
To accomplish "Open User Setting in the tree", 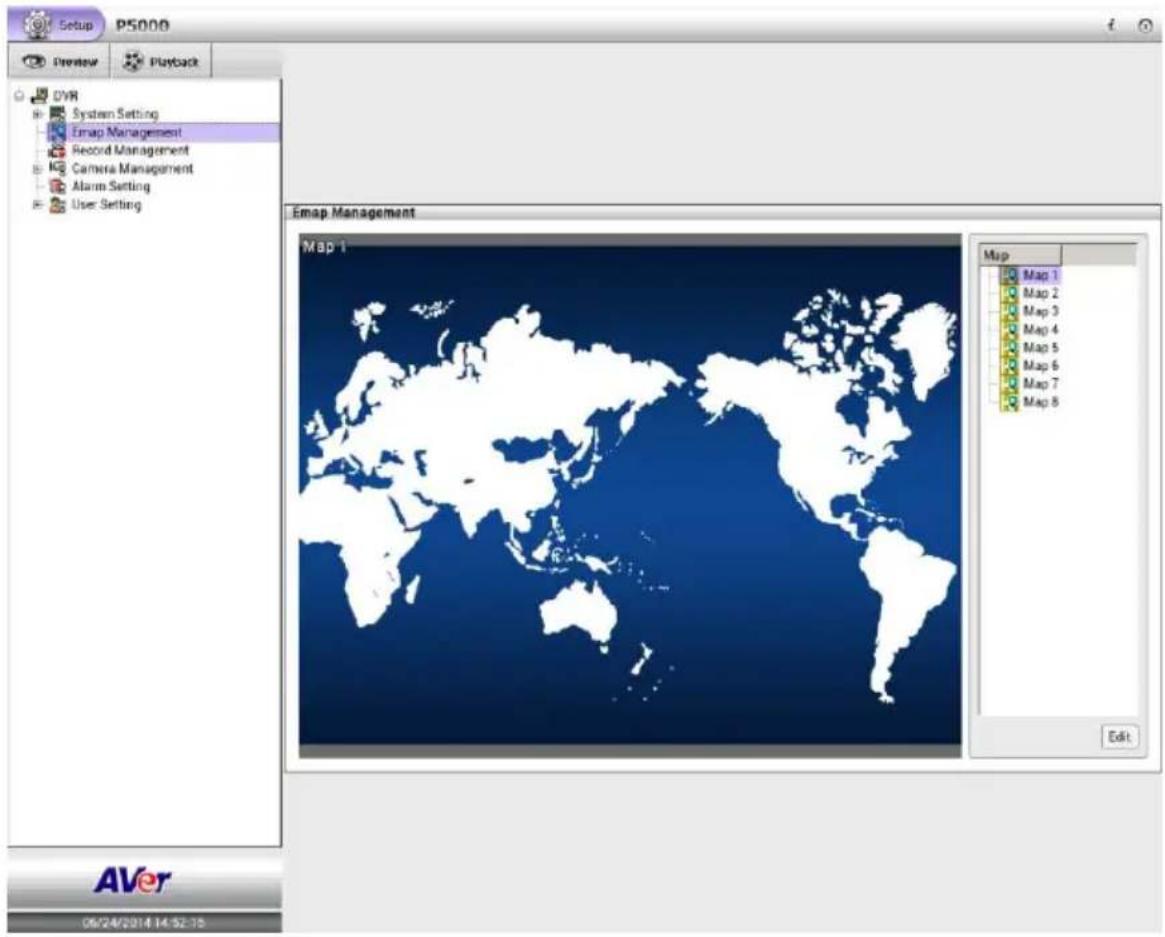I will click(x=106, y=204).
